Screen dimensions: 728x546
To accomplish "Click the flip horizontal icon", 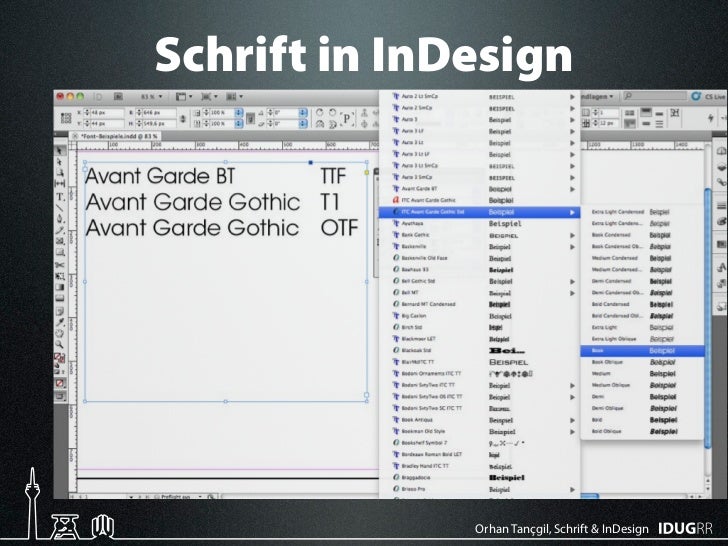I will coord(320,124).
